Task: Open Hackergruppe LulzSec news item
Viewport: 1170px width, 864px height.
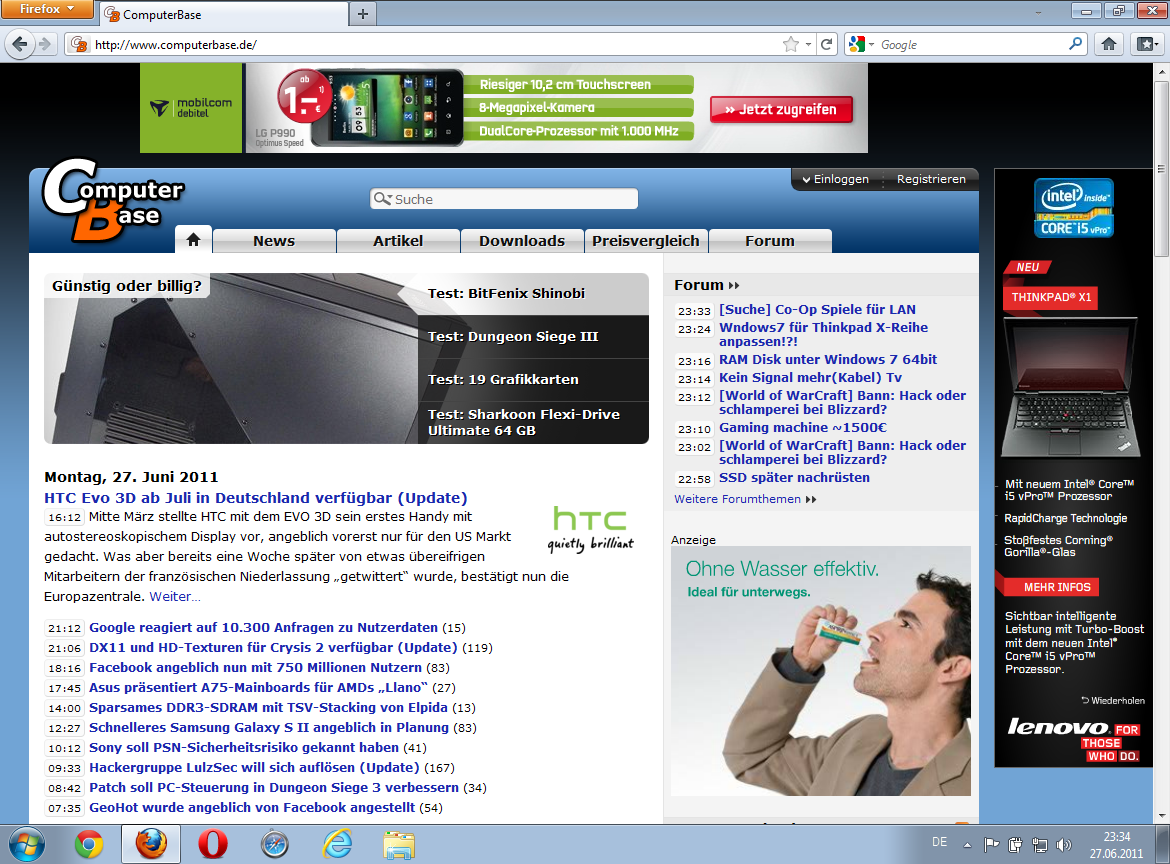Action: tap(254, 767)
